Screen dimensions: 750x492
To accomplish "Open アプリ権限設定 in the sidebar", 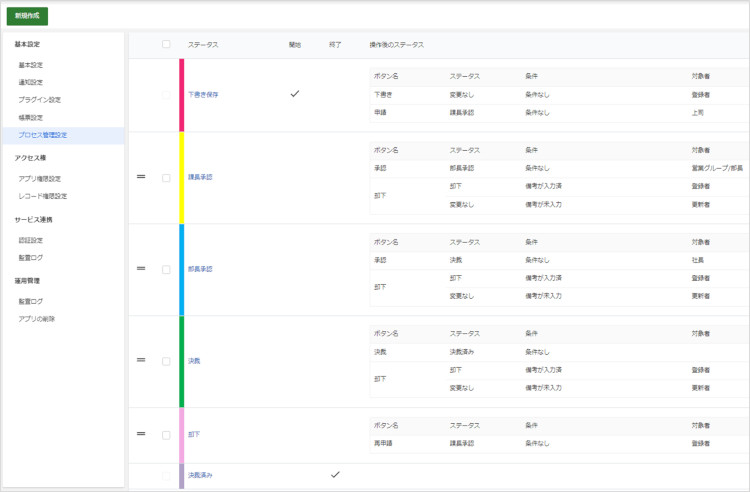I will pyautogui.click(x=40, y=179).
